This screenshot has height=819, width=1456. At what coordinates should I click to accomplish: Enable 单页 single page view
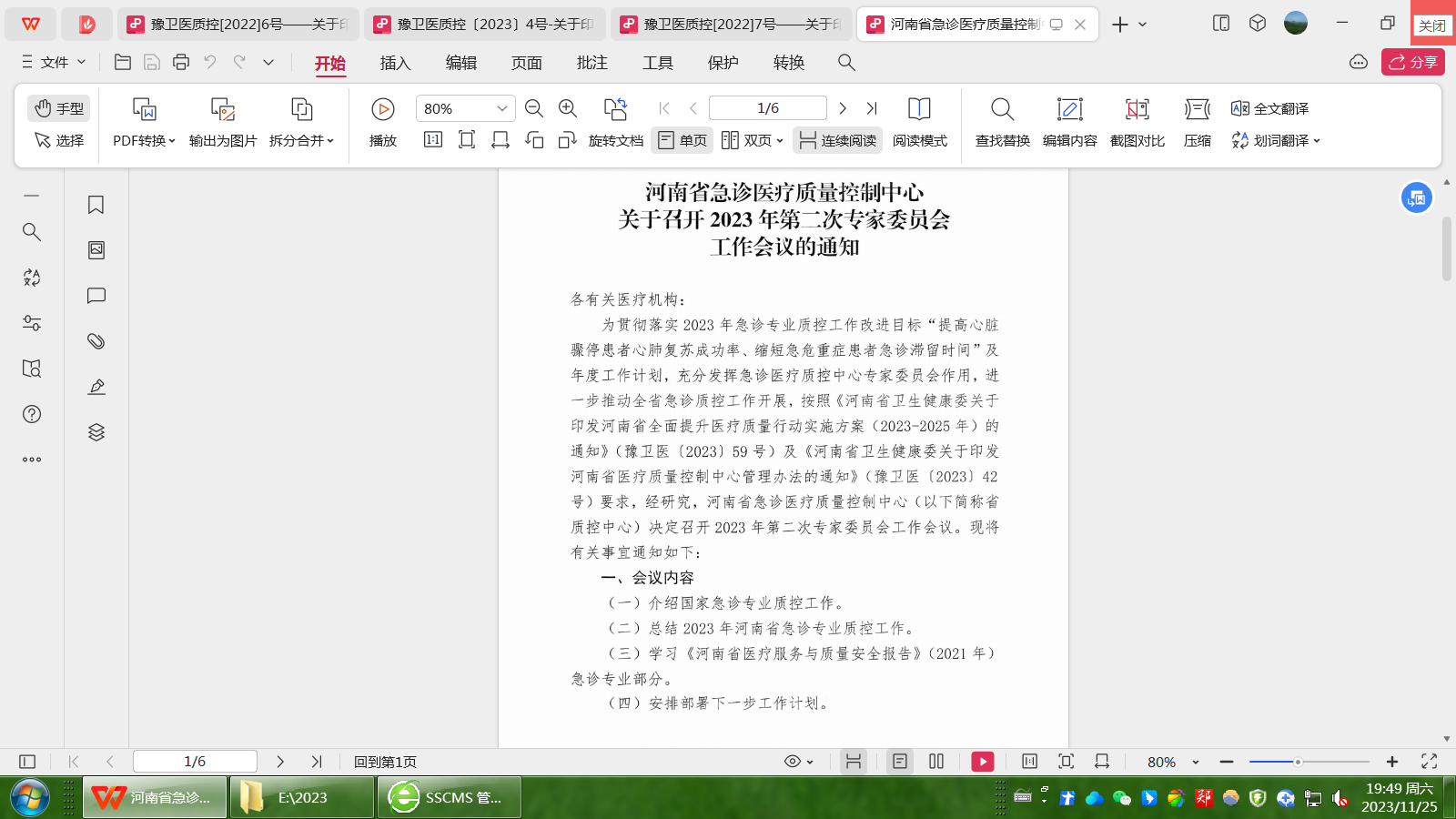click(x=682, y=140)
